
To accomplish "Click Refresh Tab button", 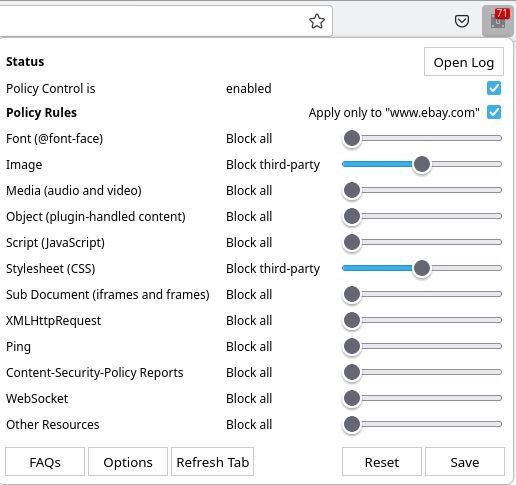I will tap(213, 462).
